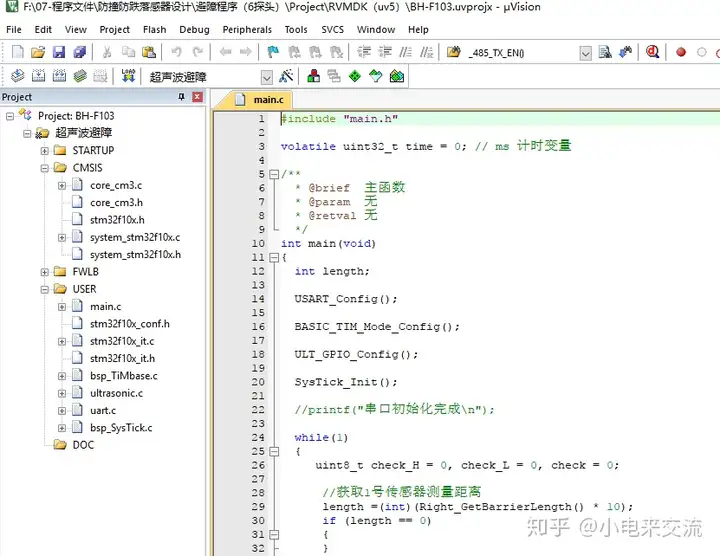Viewport: 720px width, 556px height.
Task: Click the _485_TX_EN() search field
Action: [522, 53]
